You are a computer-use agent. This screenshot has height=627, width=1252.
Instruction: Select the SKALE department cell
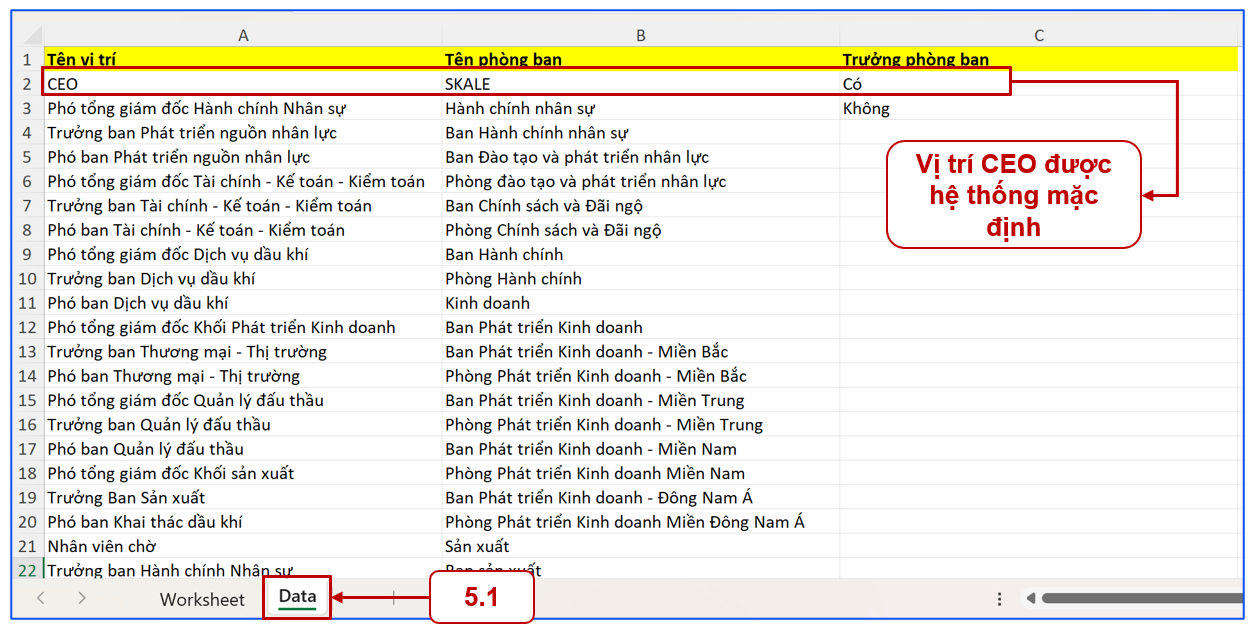[641, 84]
